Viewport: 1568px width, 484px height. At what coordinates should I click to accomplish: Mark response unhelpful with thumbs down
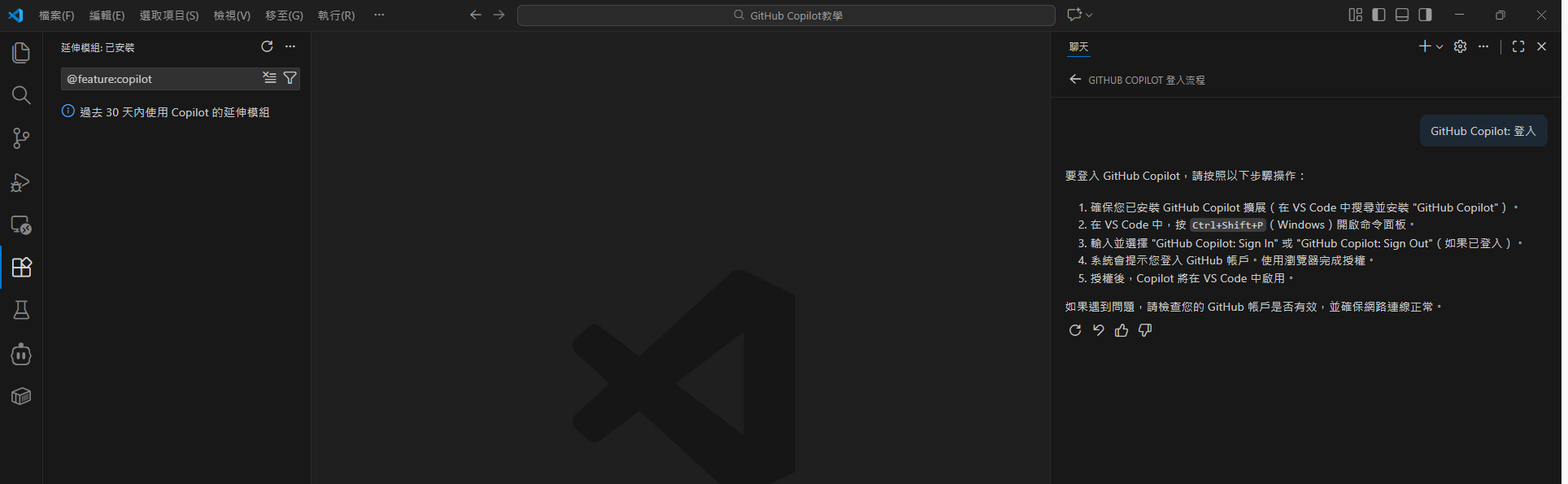click(x=1145, y=330)
